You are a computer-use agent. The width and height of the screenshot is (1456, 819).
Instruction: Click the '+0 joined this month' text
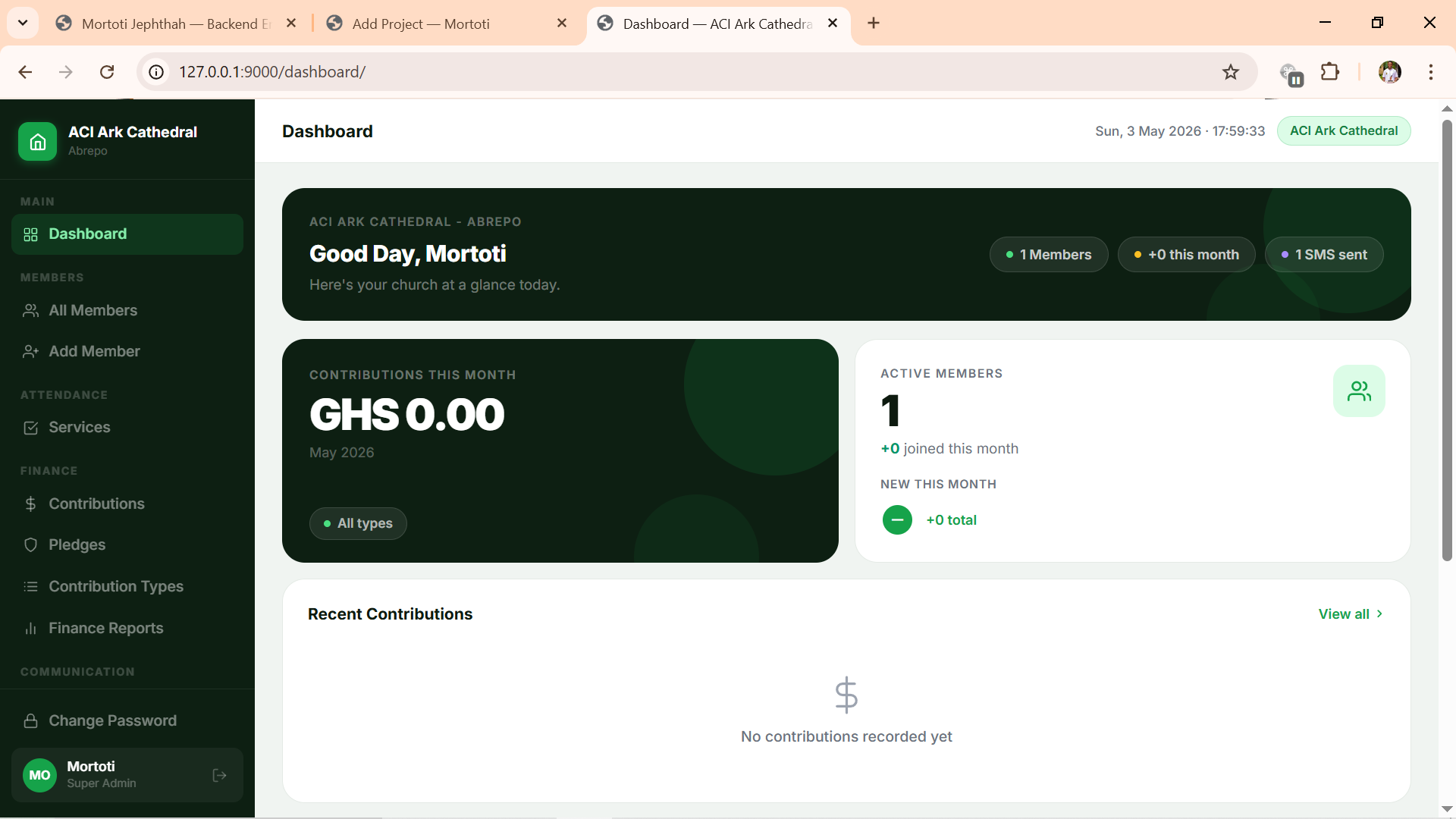[949, 449]
